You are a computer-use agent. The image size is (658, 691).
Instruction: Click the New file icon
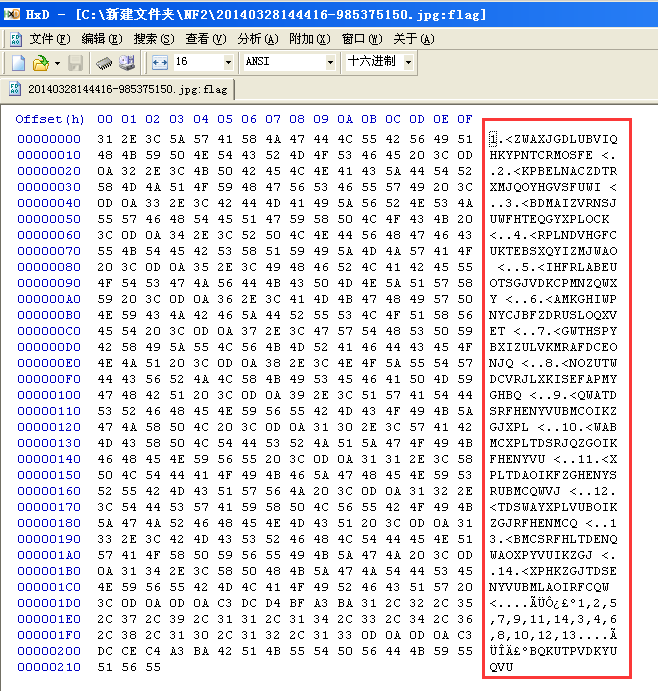(x=18, y=63)
